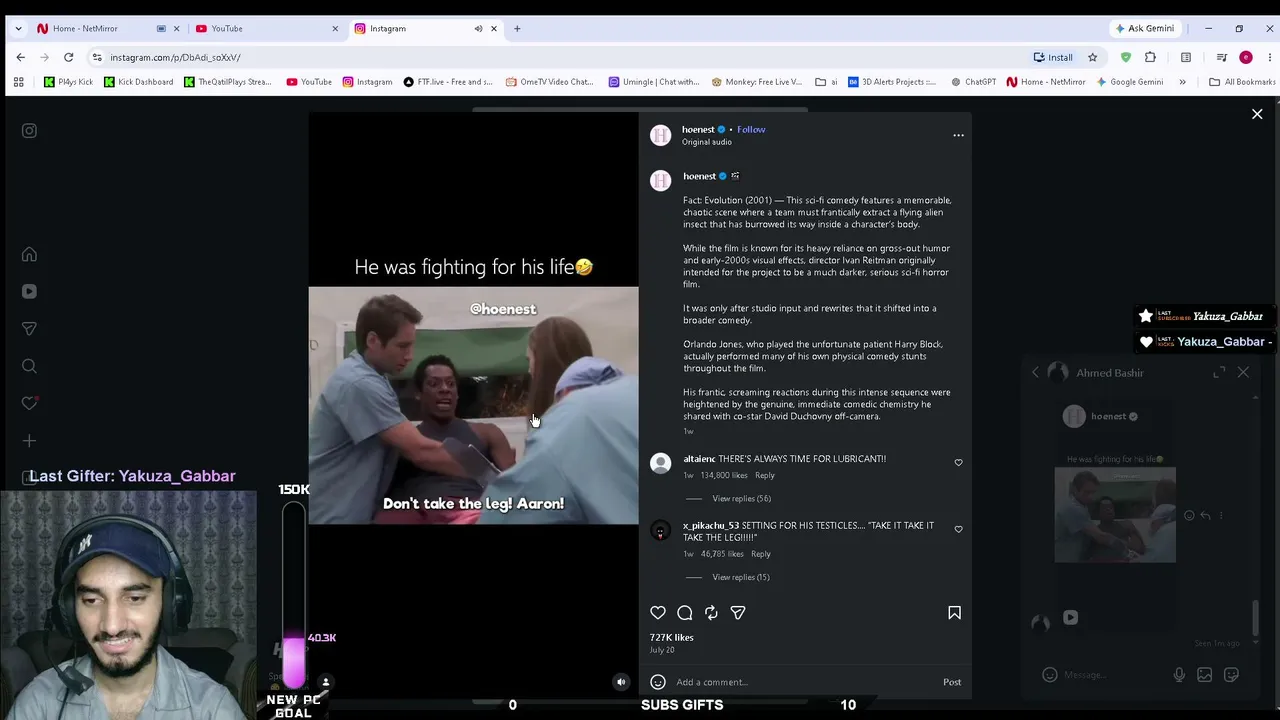
Task: Mute the Instagram tab audio
Action: (478, 28)
